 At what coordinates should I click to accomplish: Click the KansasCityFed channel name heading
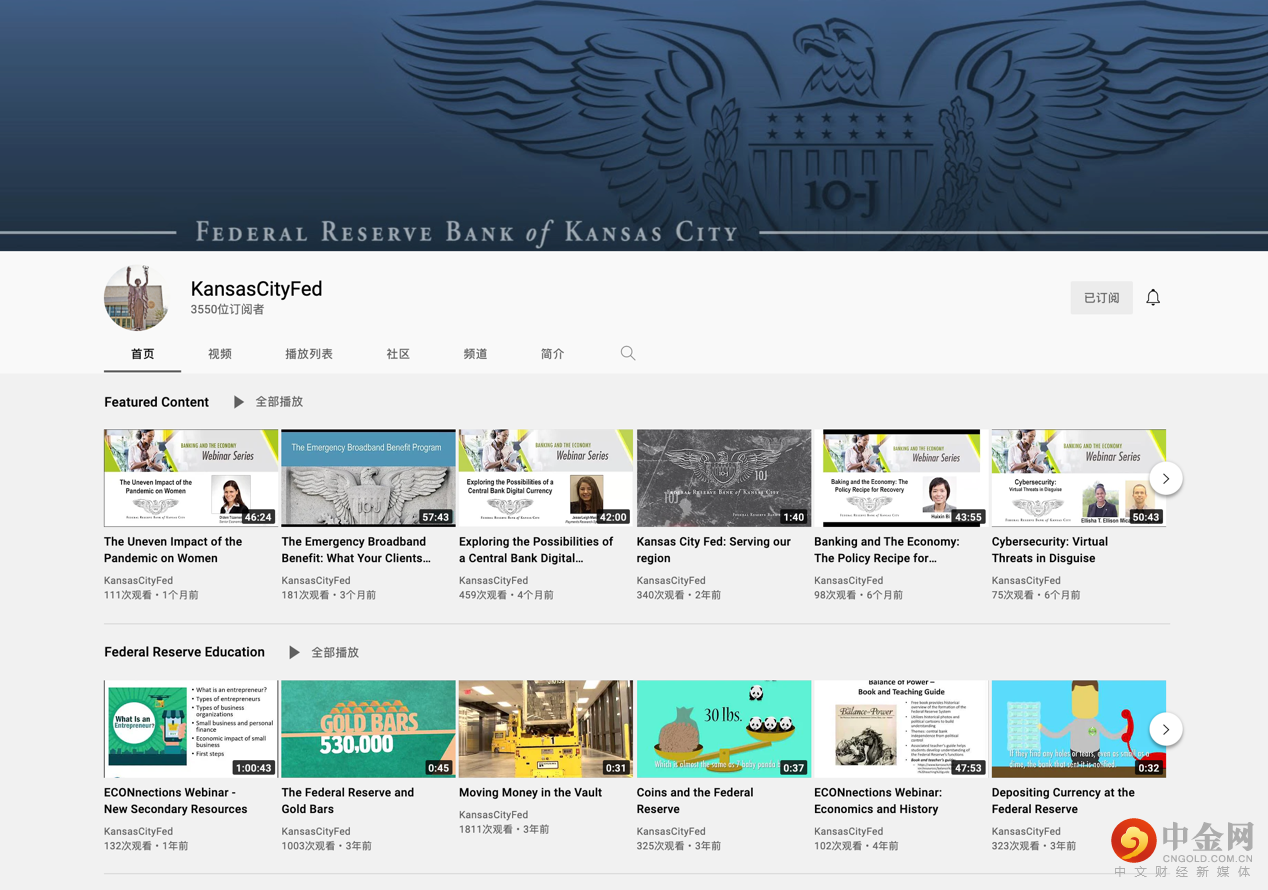click(x=257, y=288)
